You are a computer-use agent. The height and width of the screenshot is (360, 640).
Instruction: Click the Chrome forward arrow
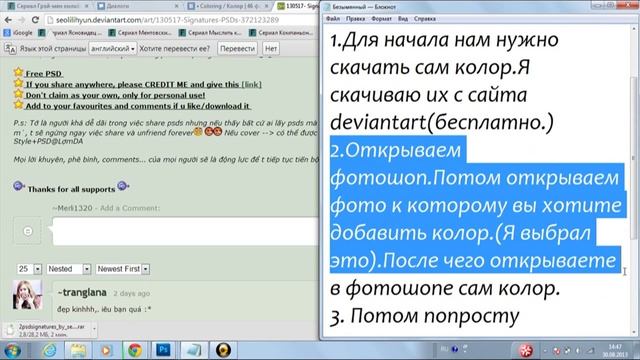(x=22, y=20)
